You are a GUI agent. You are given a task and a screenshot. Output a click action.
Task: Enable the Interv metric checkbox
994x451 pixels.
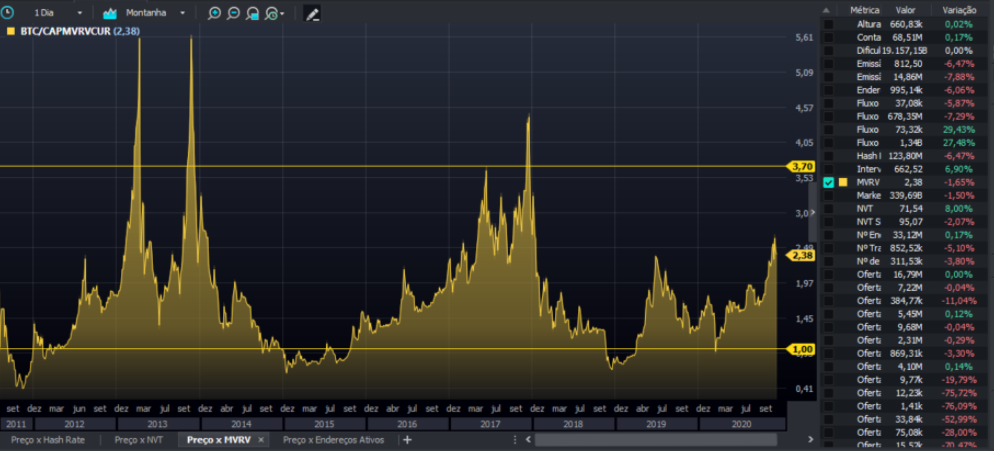tap(829, 169)
